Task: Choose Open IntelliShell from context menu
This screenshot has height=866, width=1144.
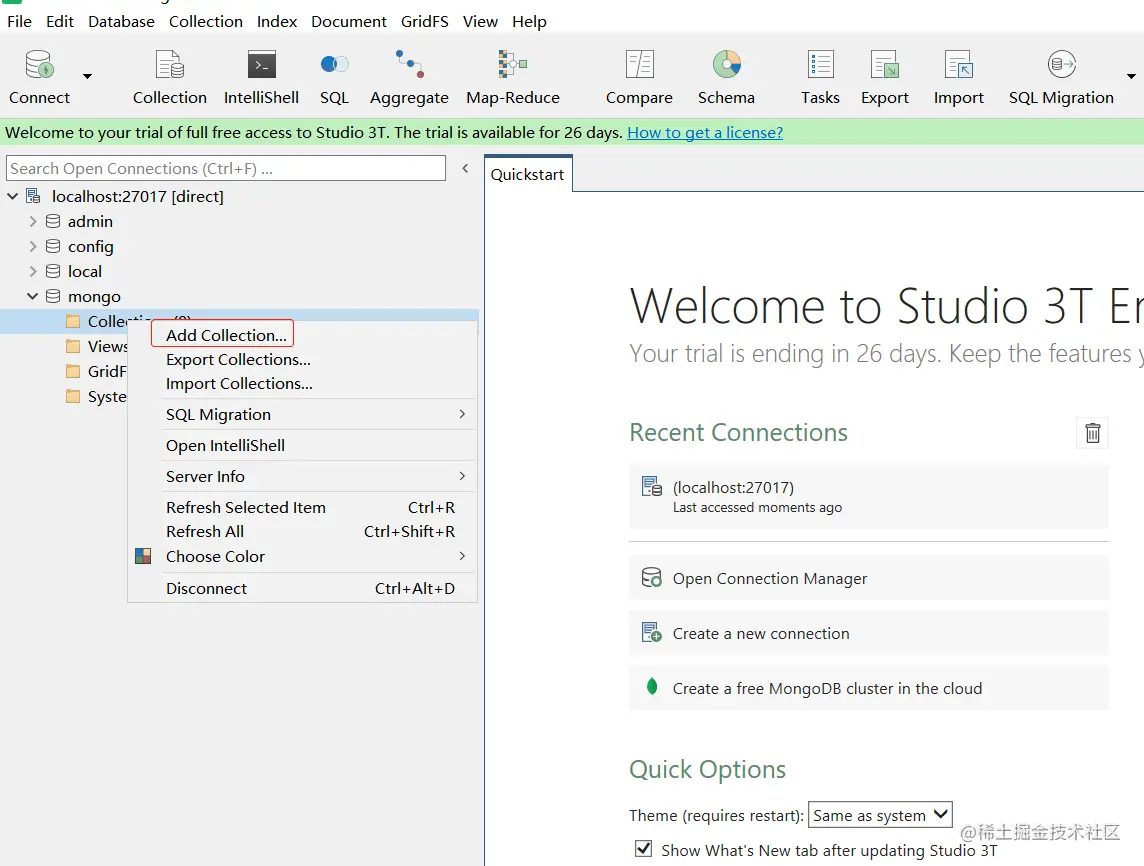Action: (x=303, y=446)
